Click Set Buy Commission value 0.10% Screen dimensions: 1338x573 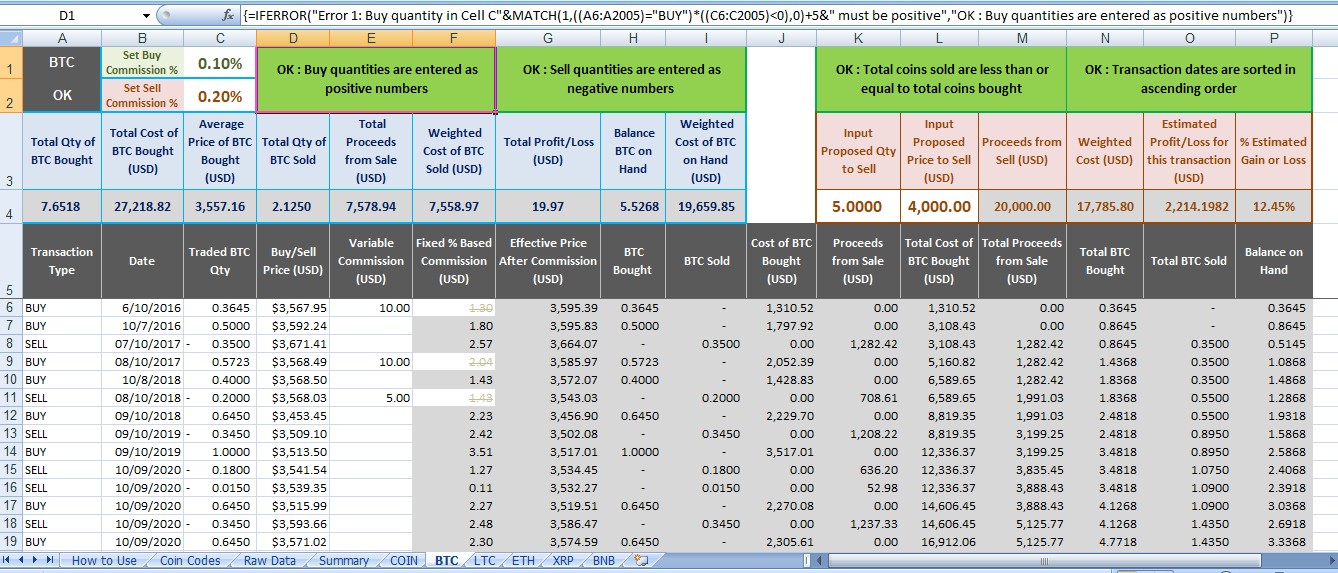(x=220, y=63)
